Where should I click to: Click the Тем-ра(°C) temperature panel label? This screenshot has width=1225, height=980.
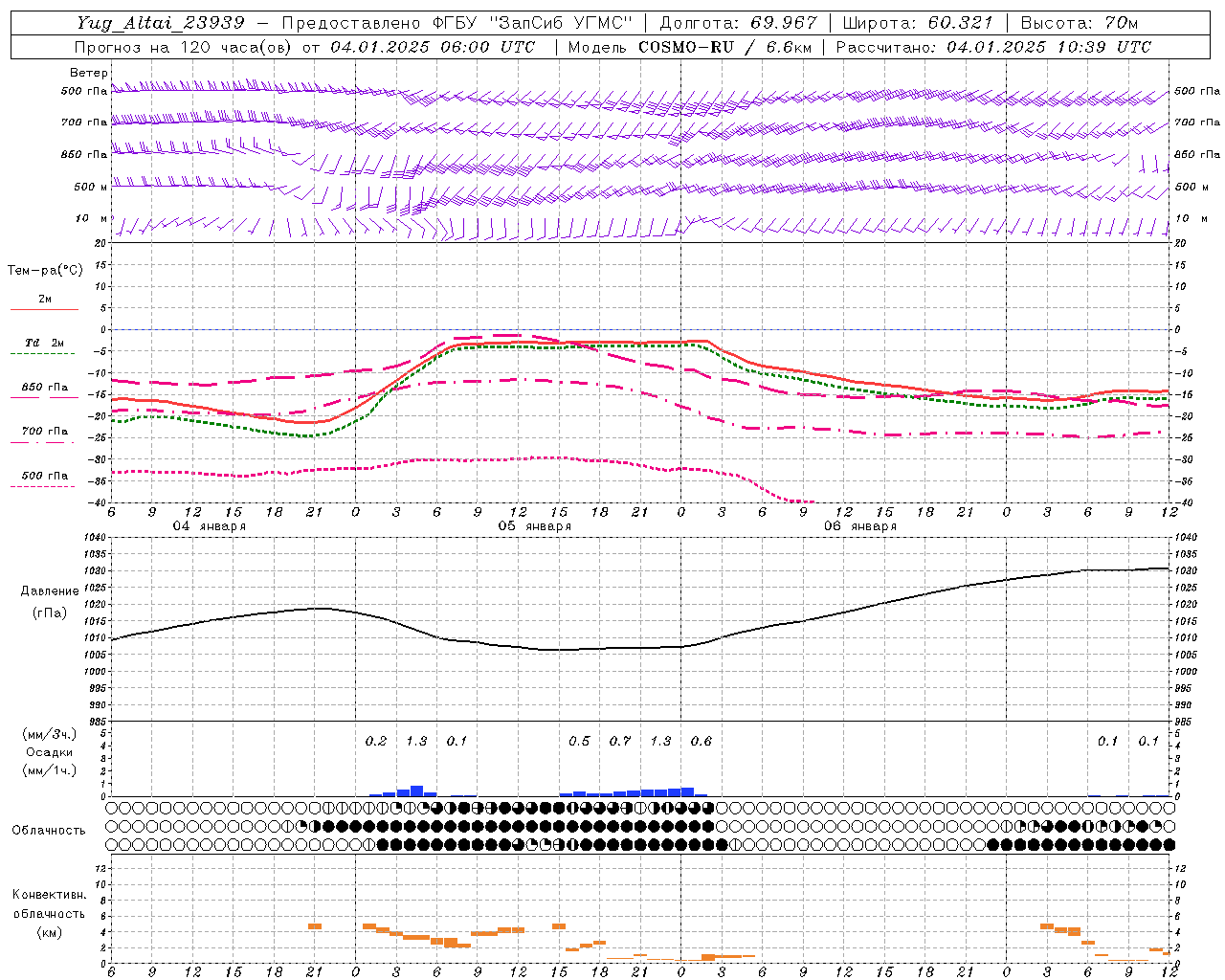click(x=45, y=271)
